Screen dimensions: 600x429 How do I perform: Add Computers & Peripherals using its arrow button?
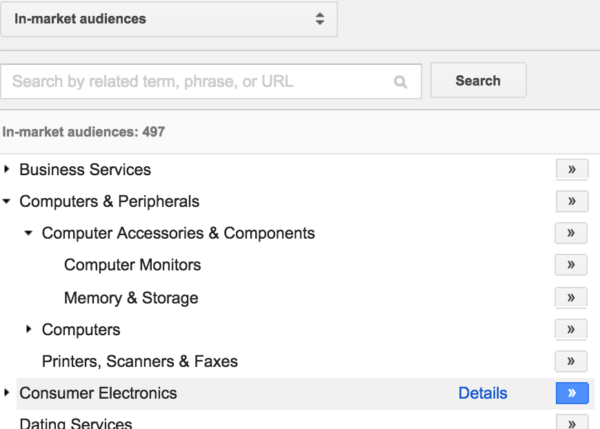coord(572,201)
